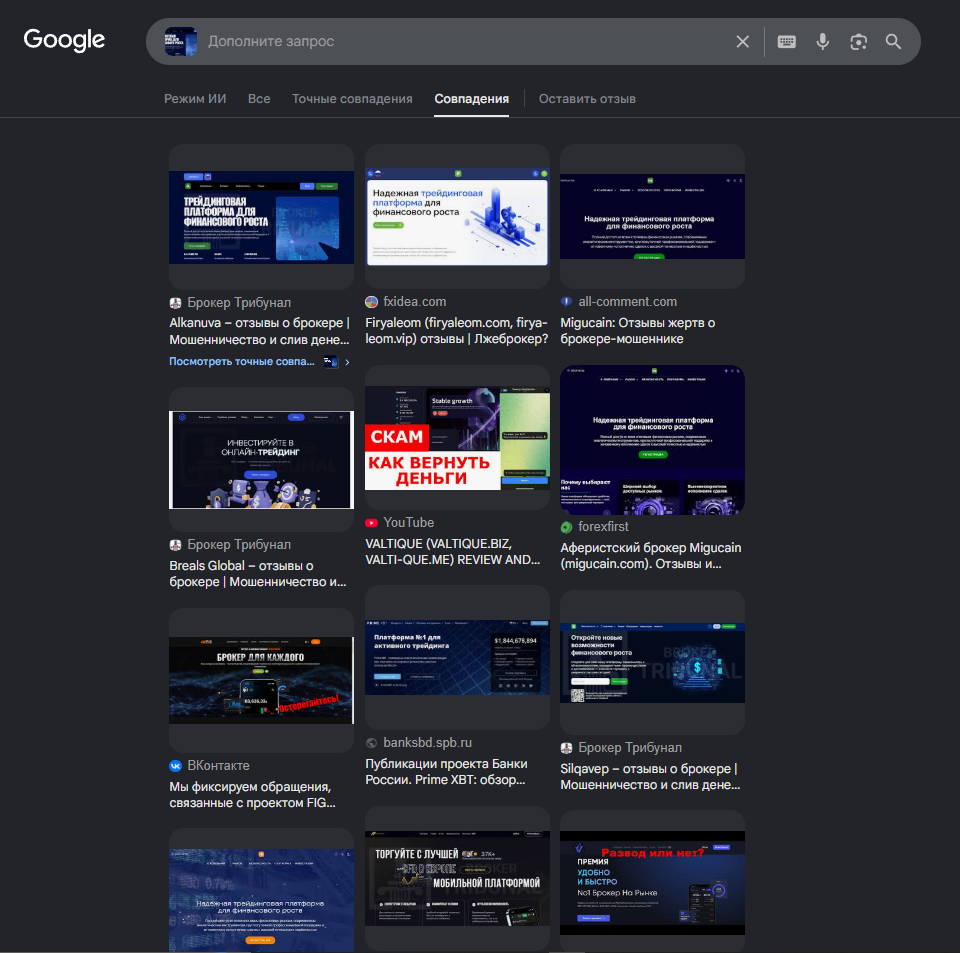Open the on-screen keyboard icon
The image size is (960, 953).
point(787,42)
